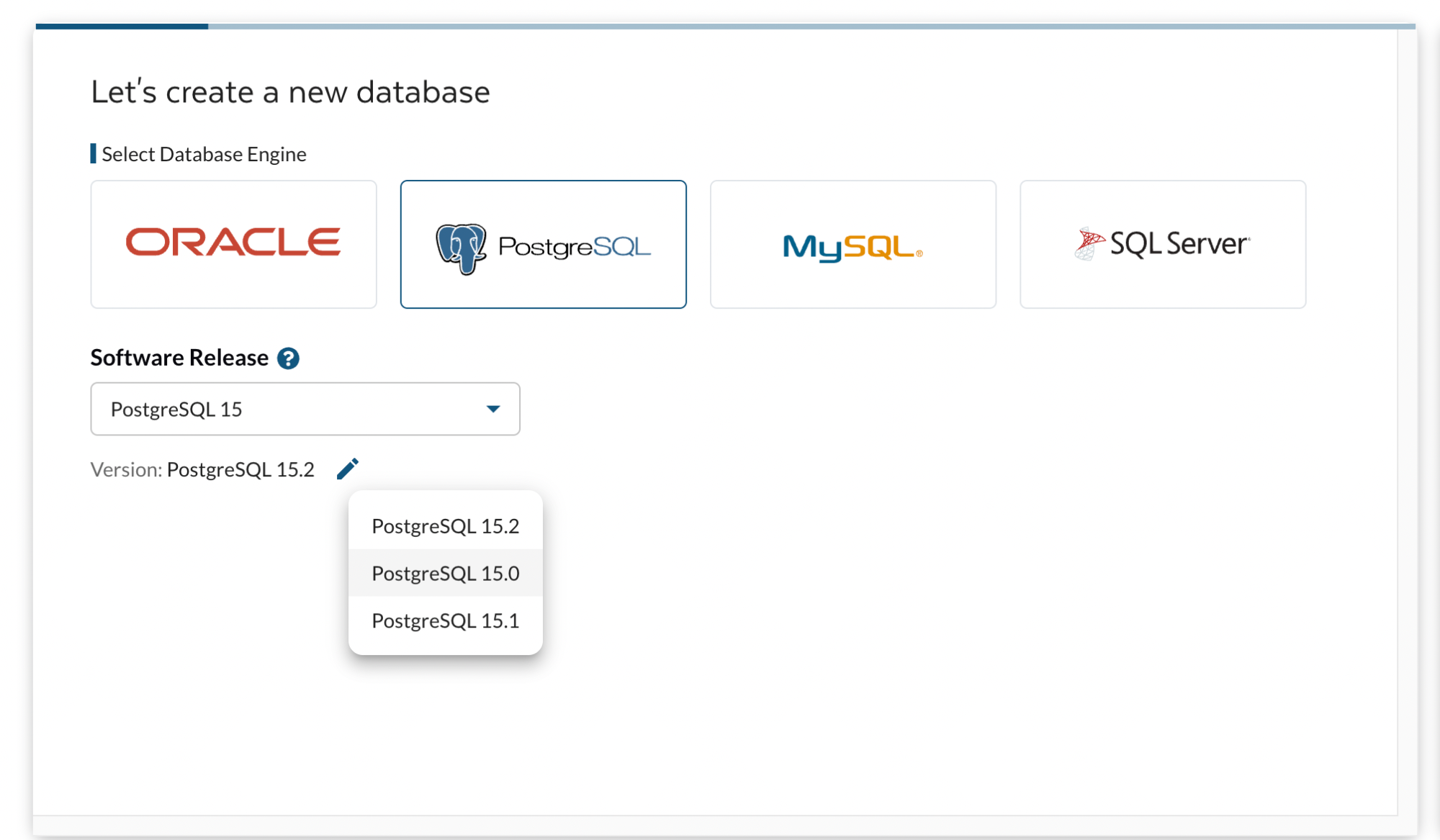Select the PostgreSQL engine card
The width and height of the screenshot is (1440, 840).
coord(543,245)
